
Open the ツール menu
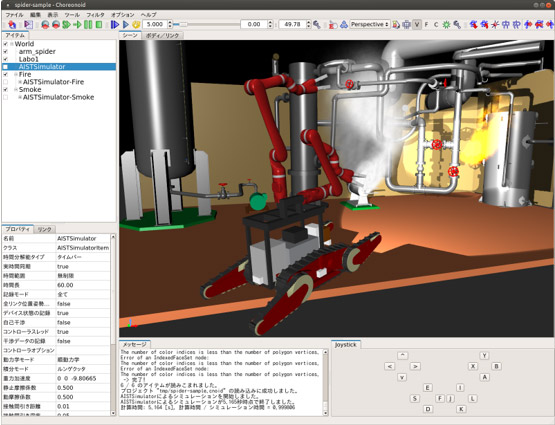coord(72,15)
